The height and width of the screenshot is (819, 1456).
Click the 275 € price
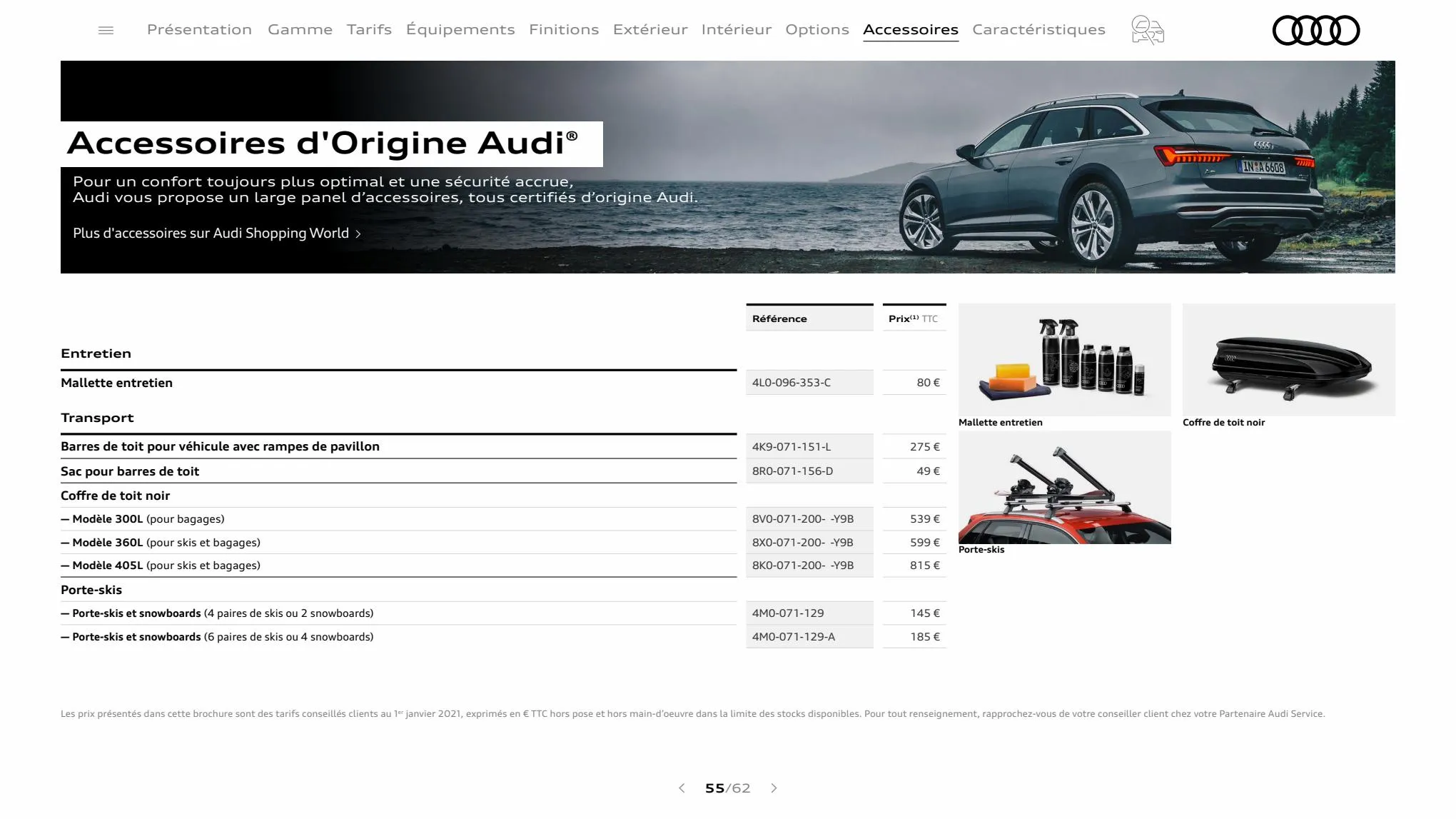[925, 447]
